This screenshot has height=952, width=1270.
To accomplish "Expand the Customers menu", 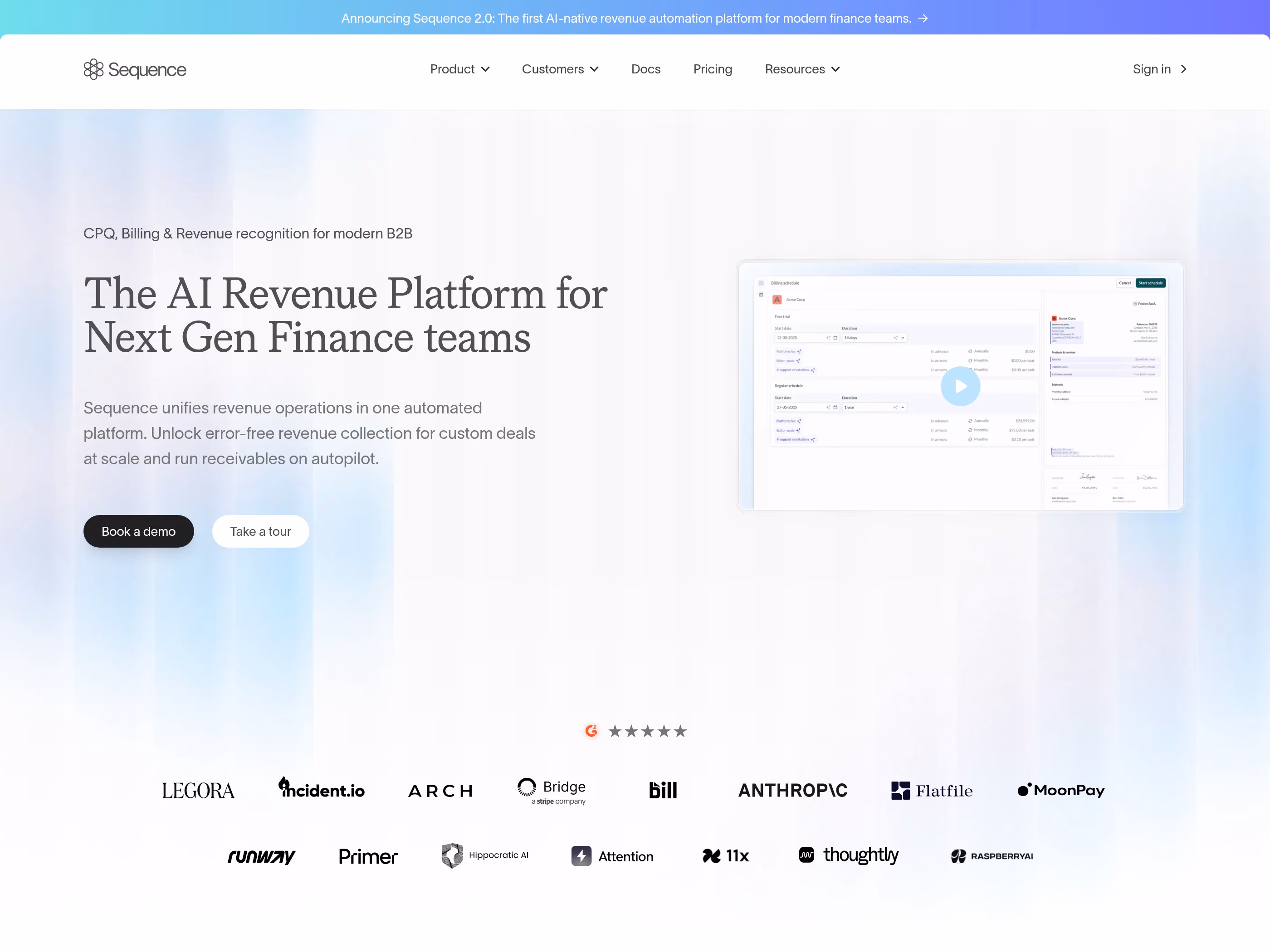I will point(560,69).
